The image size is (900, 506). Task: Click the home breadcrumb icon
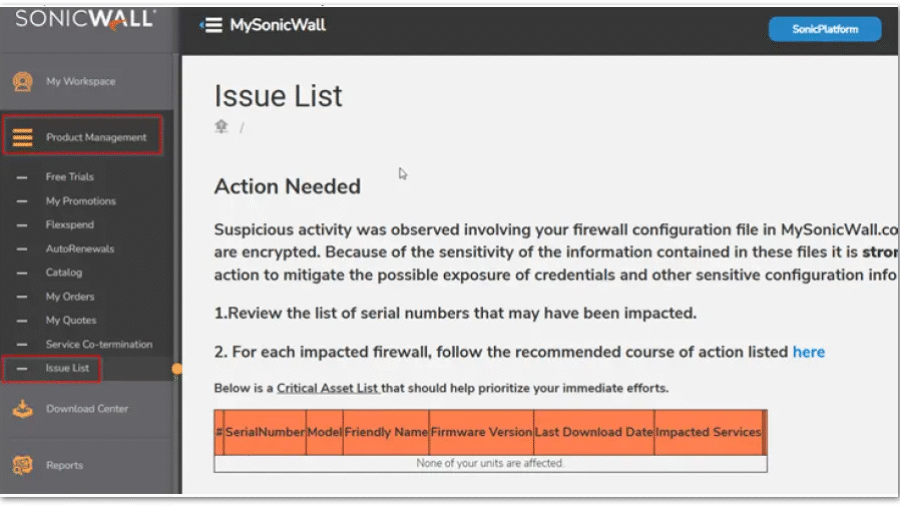pyautogui.click(x=222, y=127)
